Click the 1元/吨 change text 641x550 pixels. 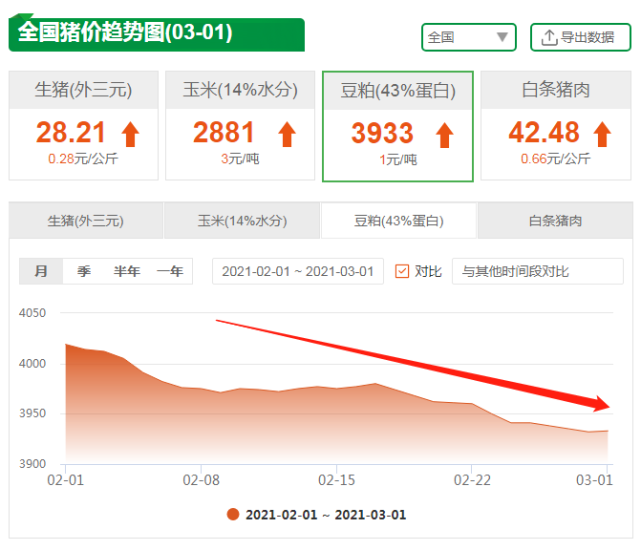[398, 159]
